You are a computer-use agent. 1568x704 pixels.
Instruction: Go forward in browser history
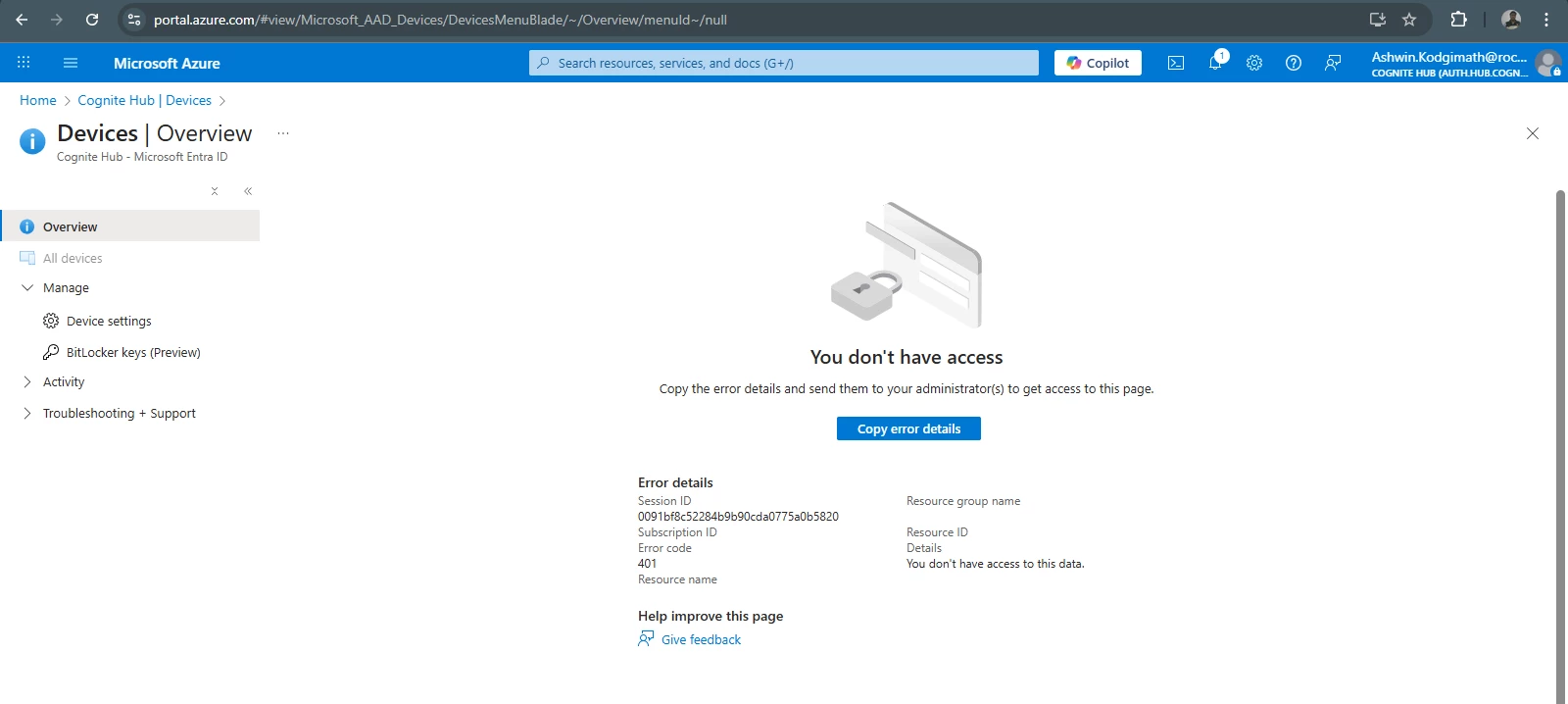pyautogui.click(x=57, y=20)
